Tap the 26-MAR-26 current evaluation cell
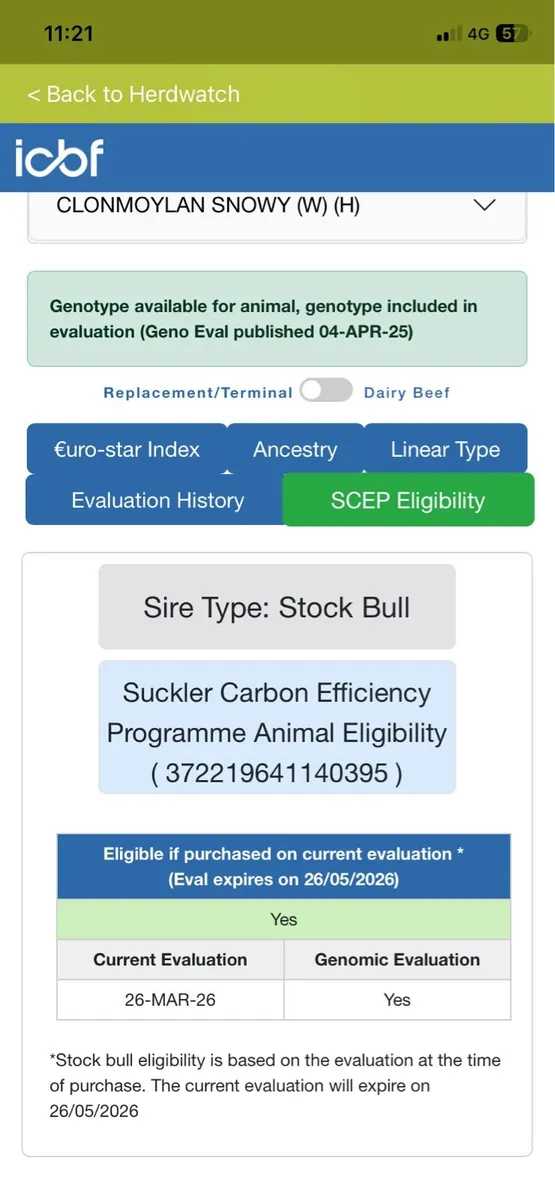 point(170,999)
